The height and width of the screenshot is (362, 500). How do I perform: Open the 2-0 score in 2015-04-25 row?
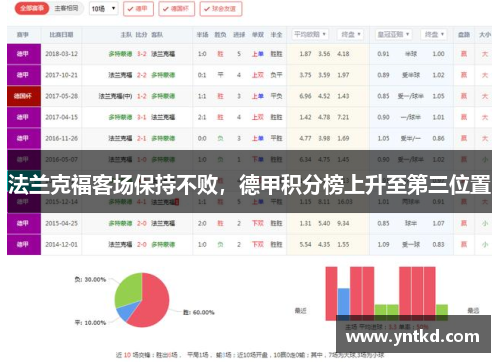142,223
